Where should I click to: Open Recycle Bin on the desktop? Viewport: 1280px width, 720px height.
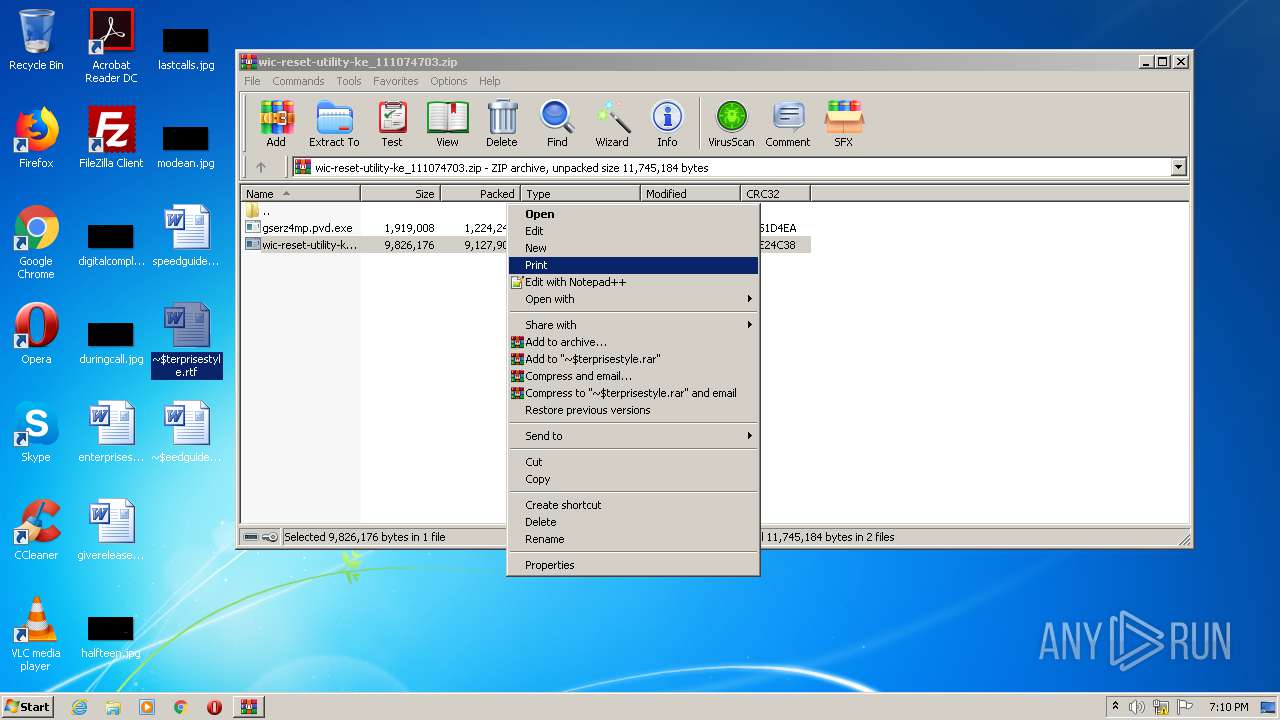point(36,40)
